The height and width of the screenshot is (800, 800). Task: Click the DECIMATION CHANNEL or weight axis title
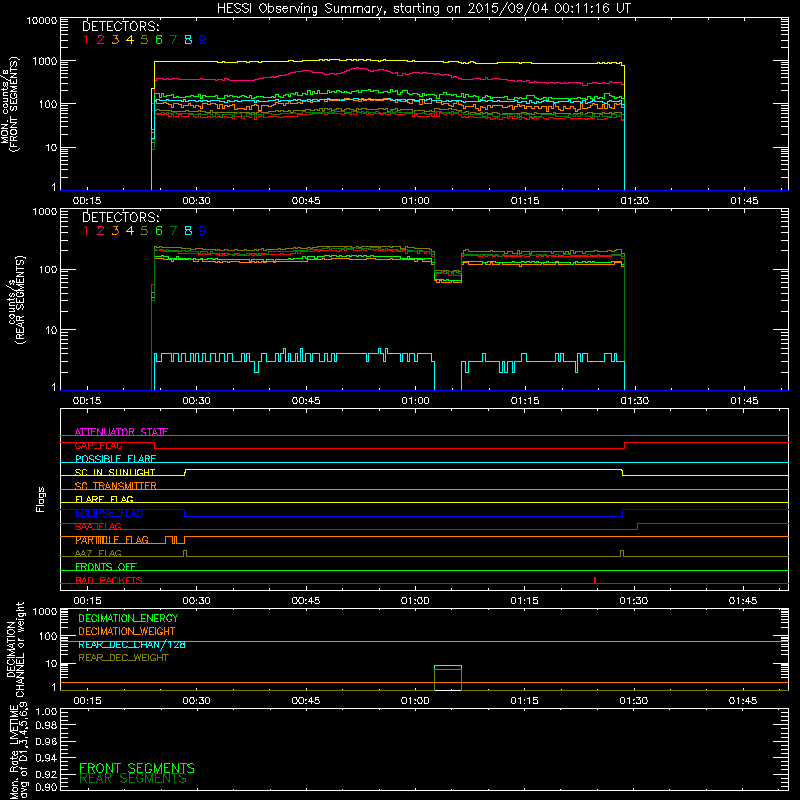pos(15,649)
